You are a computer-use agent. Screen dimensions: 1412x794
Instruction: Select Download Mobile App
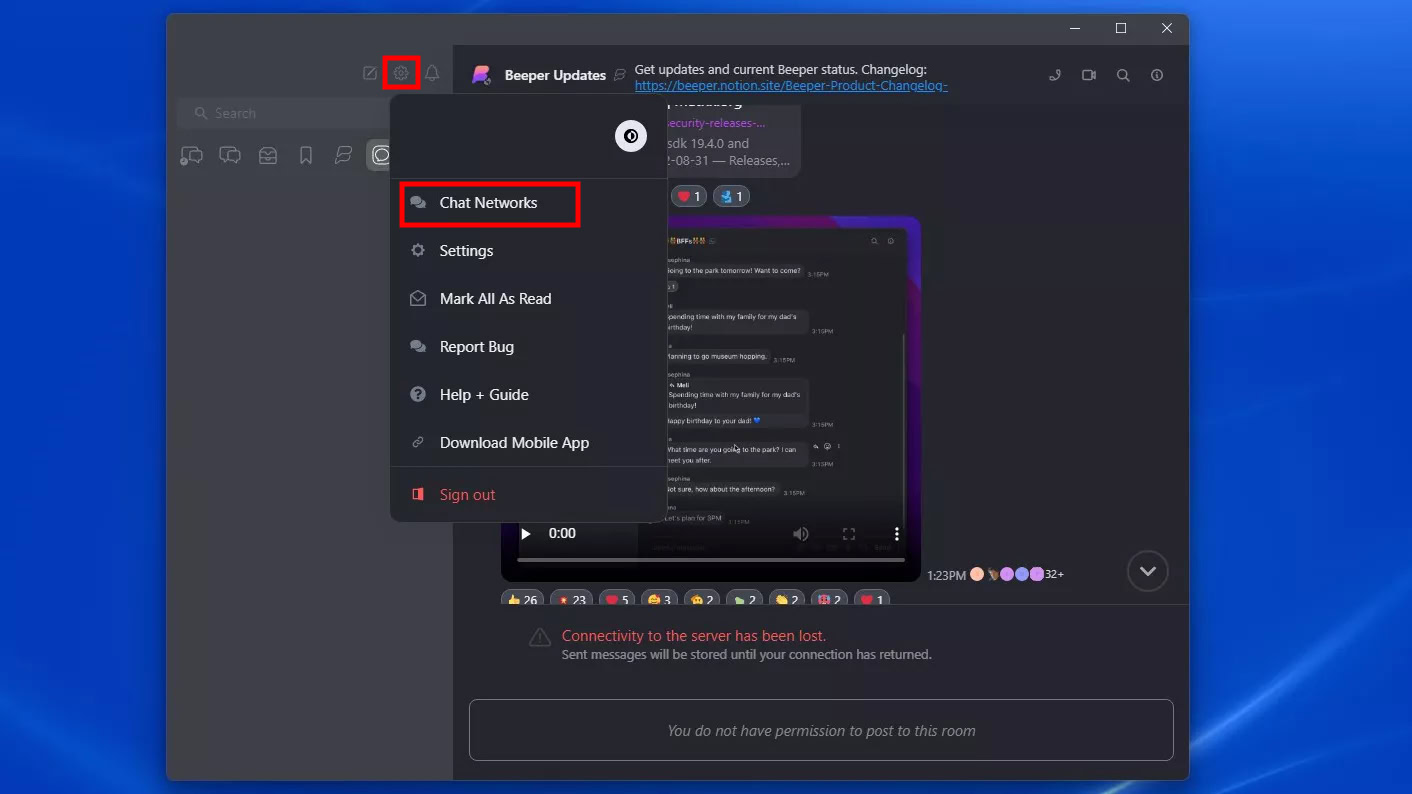click(x=528, y=443)
